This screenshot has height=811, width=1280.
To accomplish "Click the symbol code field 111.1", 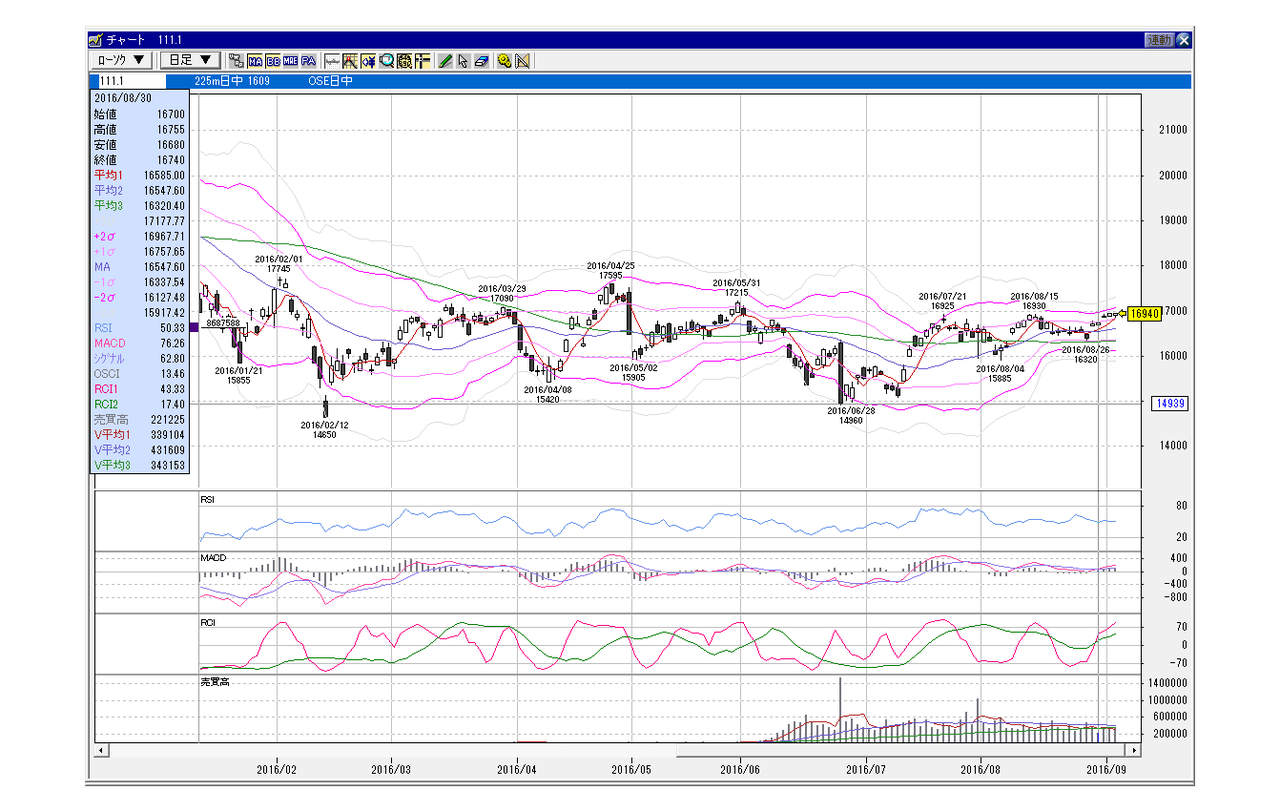I will [128, 81].
